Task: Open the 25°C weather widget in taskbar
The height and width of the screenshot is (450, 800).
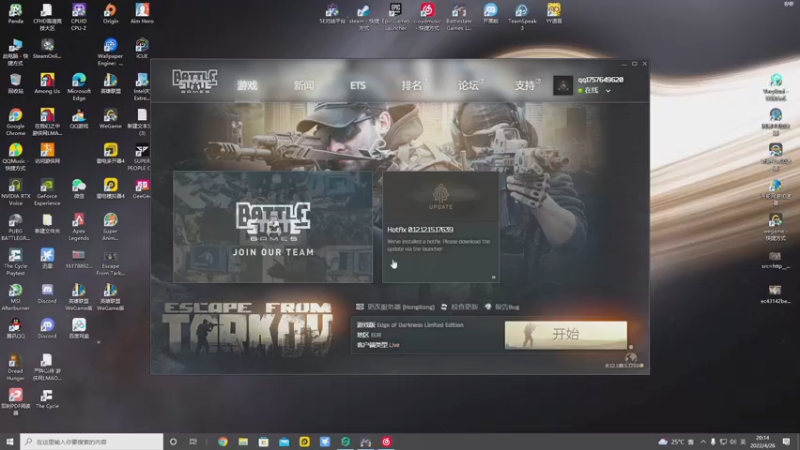Action: tap(671, 441)
